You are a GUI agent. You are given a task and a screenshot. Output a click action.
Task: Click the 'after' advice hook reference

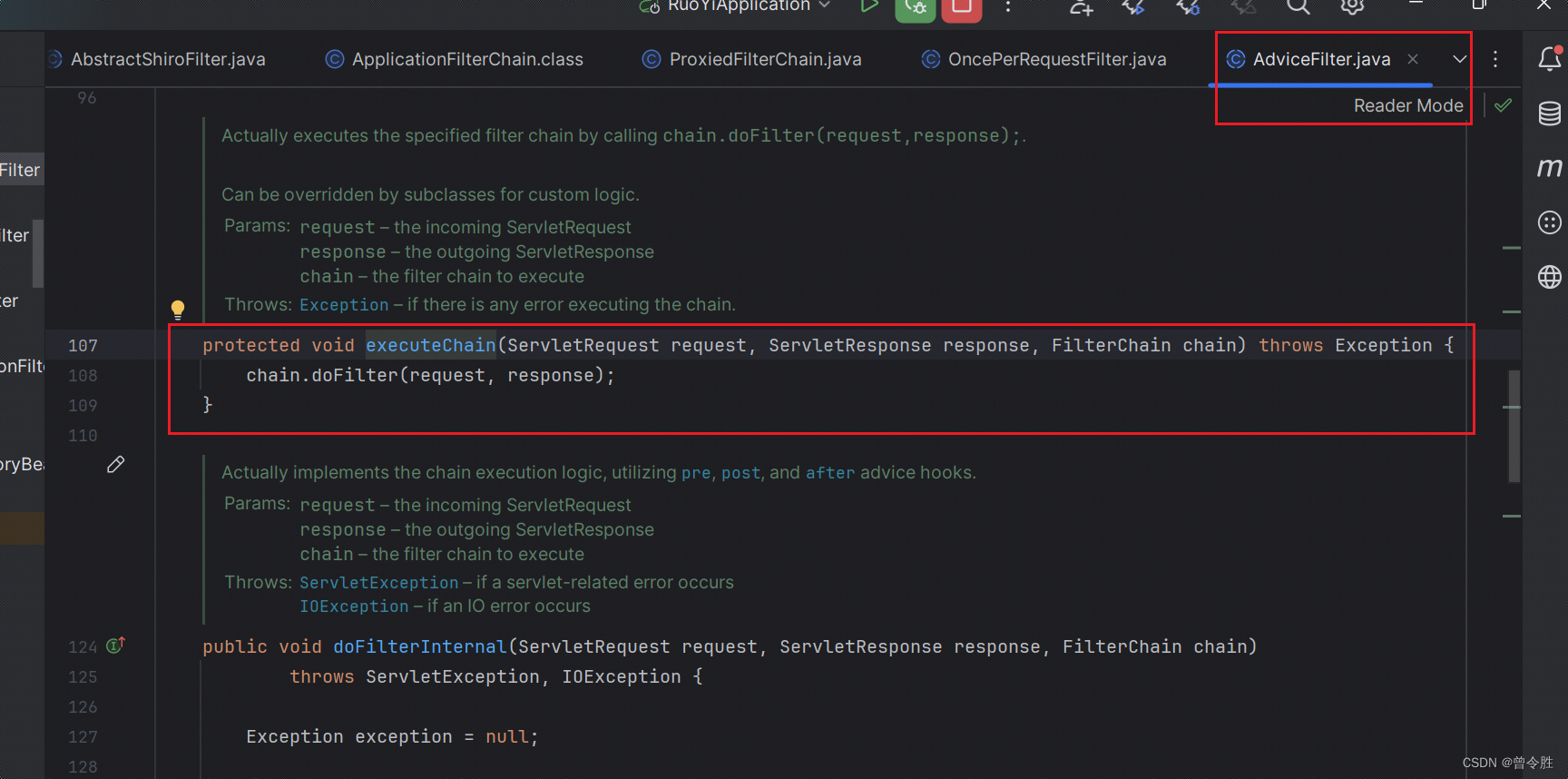[830, 473]
